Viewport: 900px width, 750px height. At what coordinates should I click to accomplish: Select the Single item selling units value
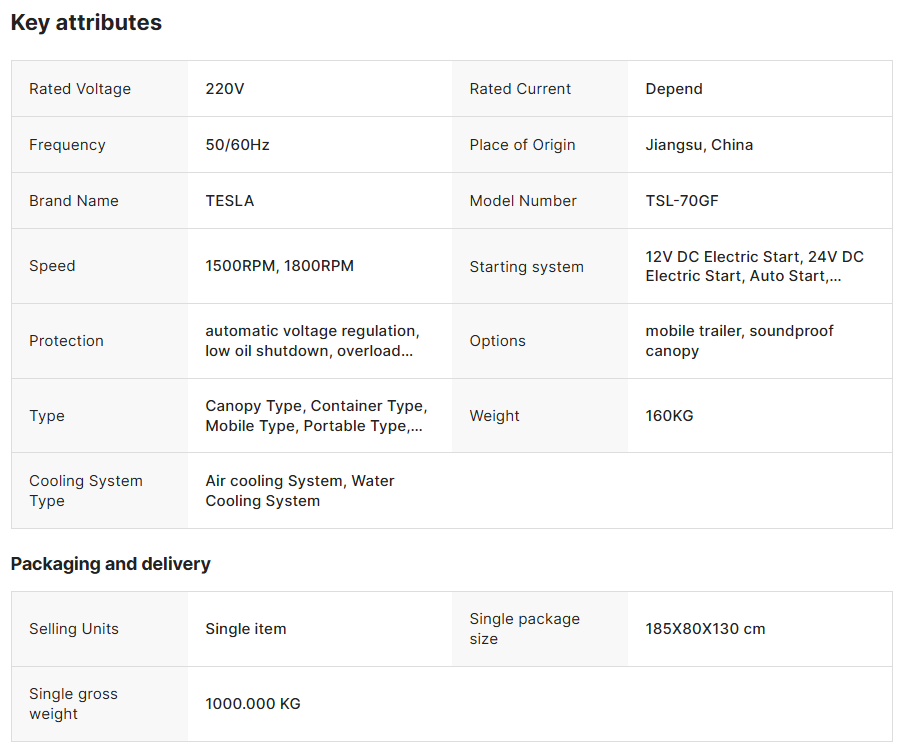246,629
